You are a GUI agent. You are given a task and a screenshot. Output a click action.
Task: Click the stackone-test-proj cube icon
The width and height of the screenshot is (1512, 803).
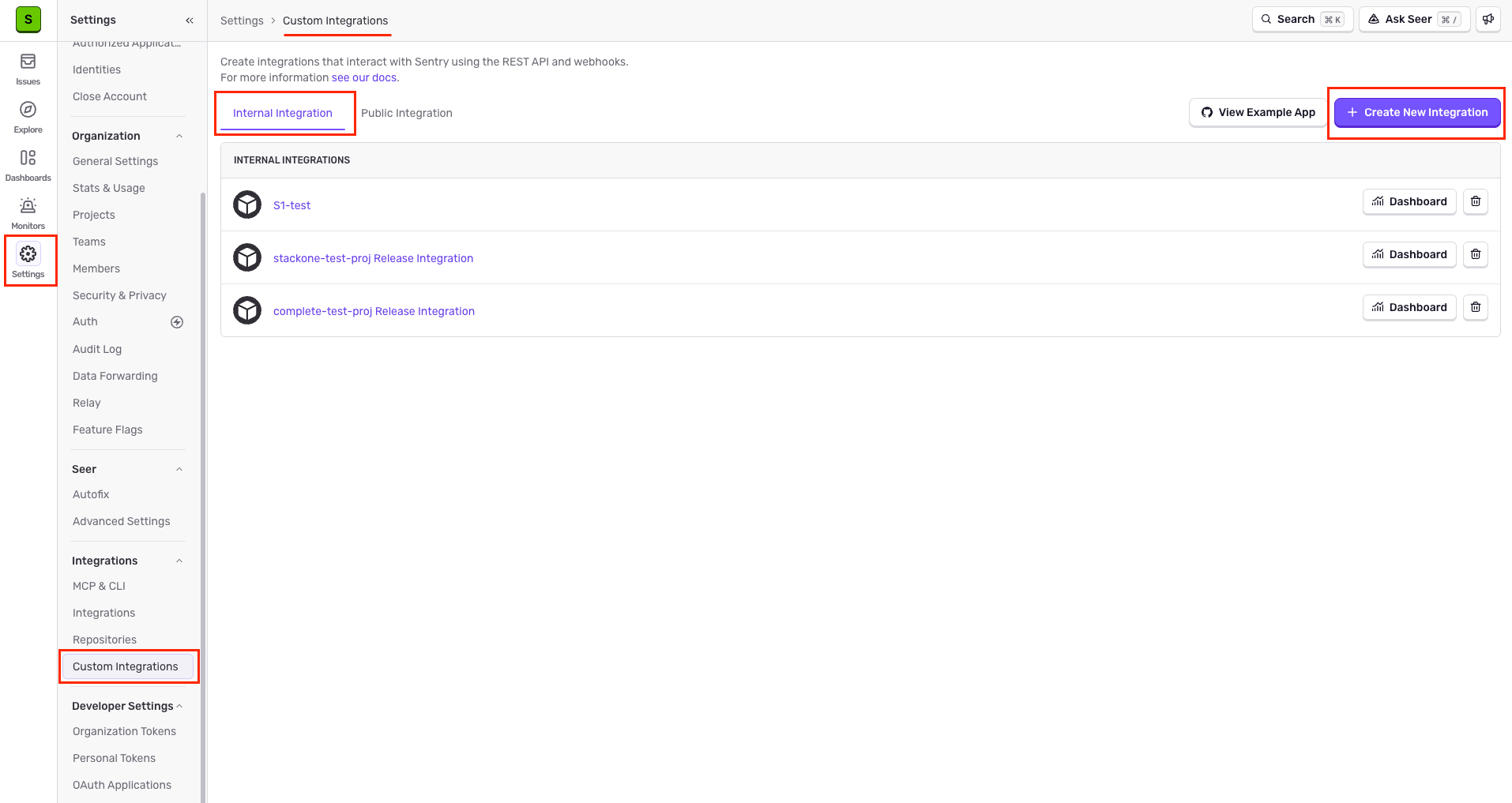247,257
